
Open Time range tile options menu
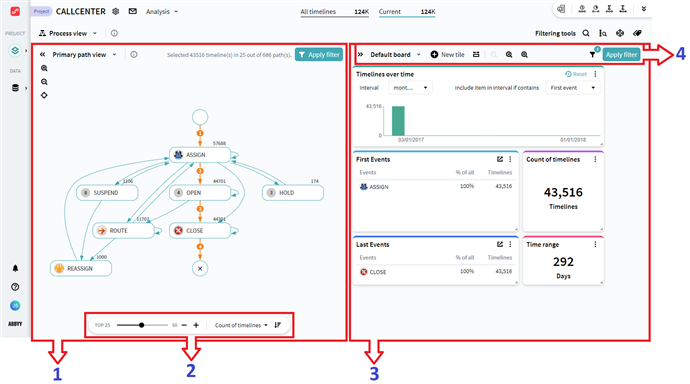point(595,244)
